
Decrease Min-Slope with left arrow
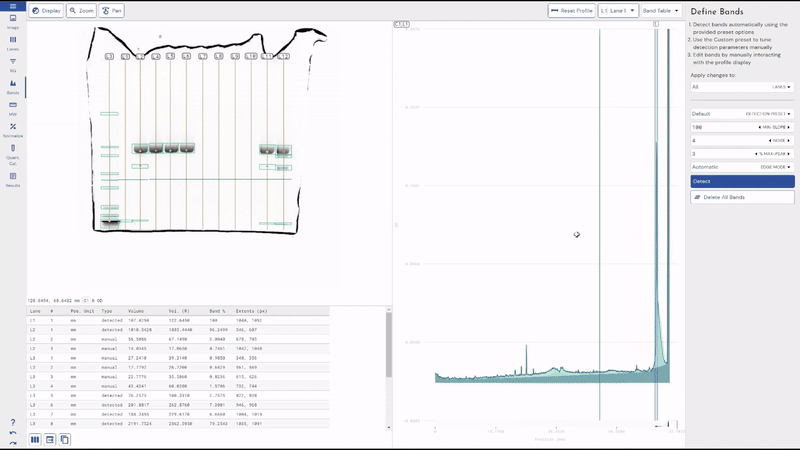coord(759,127)
